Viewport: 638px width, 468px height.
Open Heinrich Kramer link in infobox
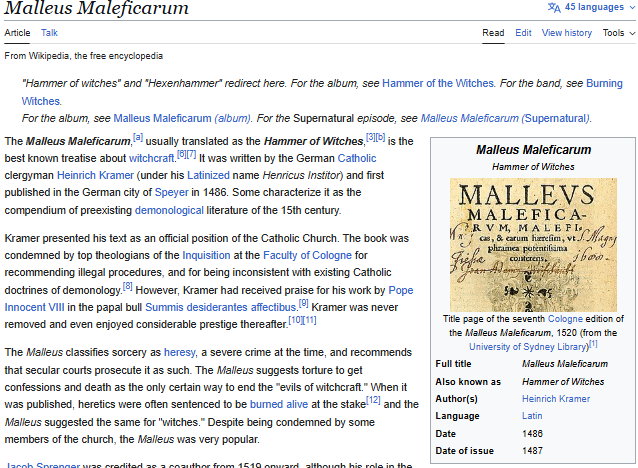point(556,399)
